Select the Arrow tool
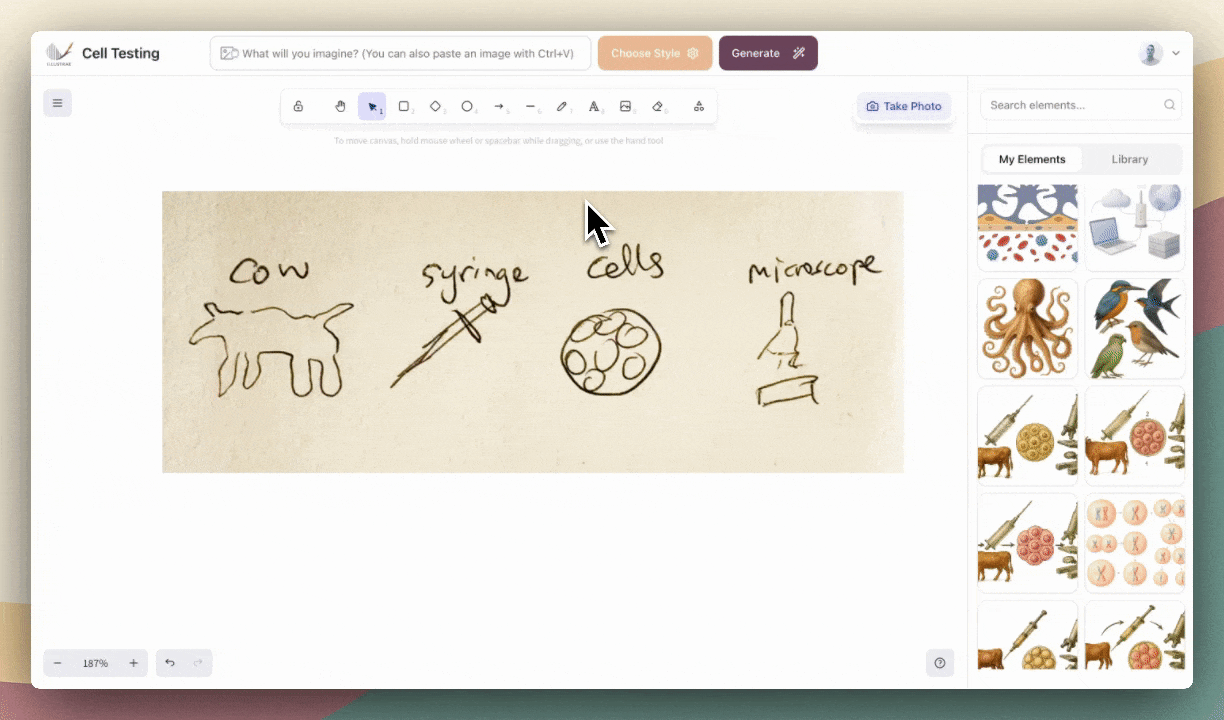Image resolution: width=1224 pixels, height=720 pixels. [x=499, y=106]
